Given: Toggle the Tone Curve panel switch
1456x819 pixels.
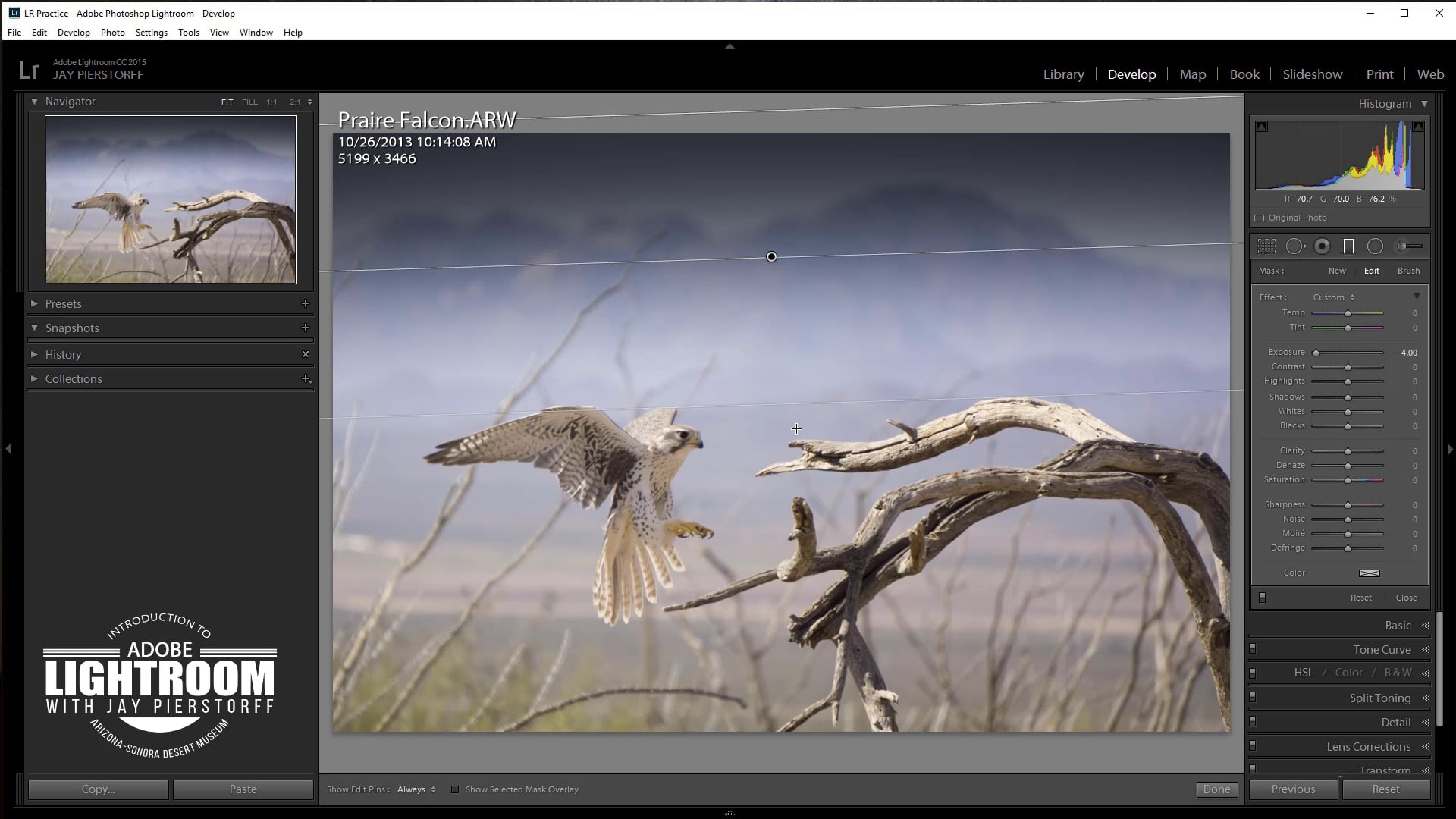Looking at the screenshot, I should click(1253, 649).
